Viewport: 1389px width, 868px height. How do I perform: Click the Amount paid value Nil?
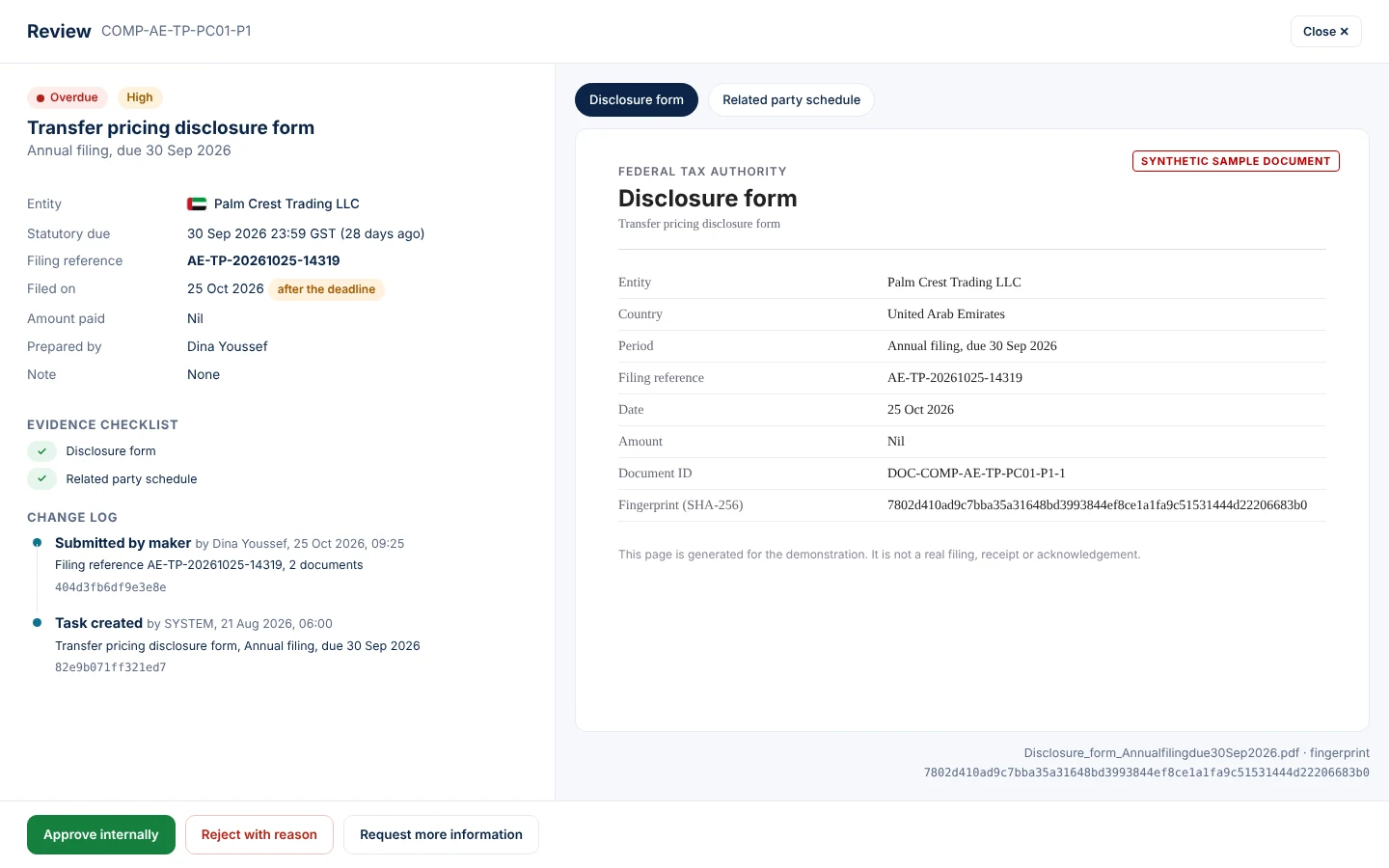(x=195, y=319)
